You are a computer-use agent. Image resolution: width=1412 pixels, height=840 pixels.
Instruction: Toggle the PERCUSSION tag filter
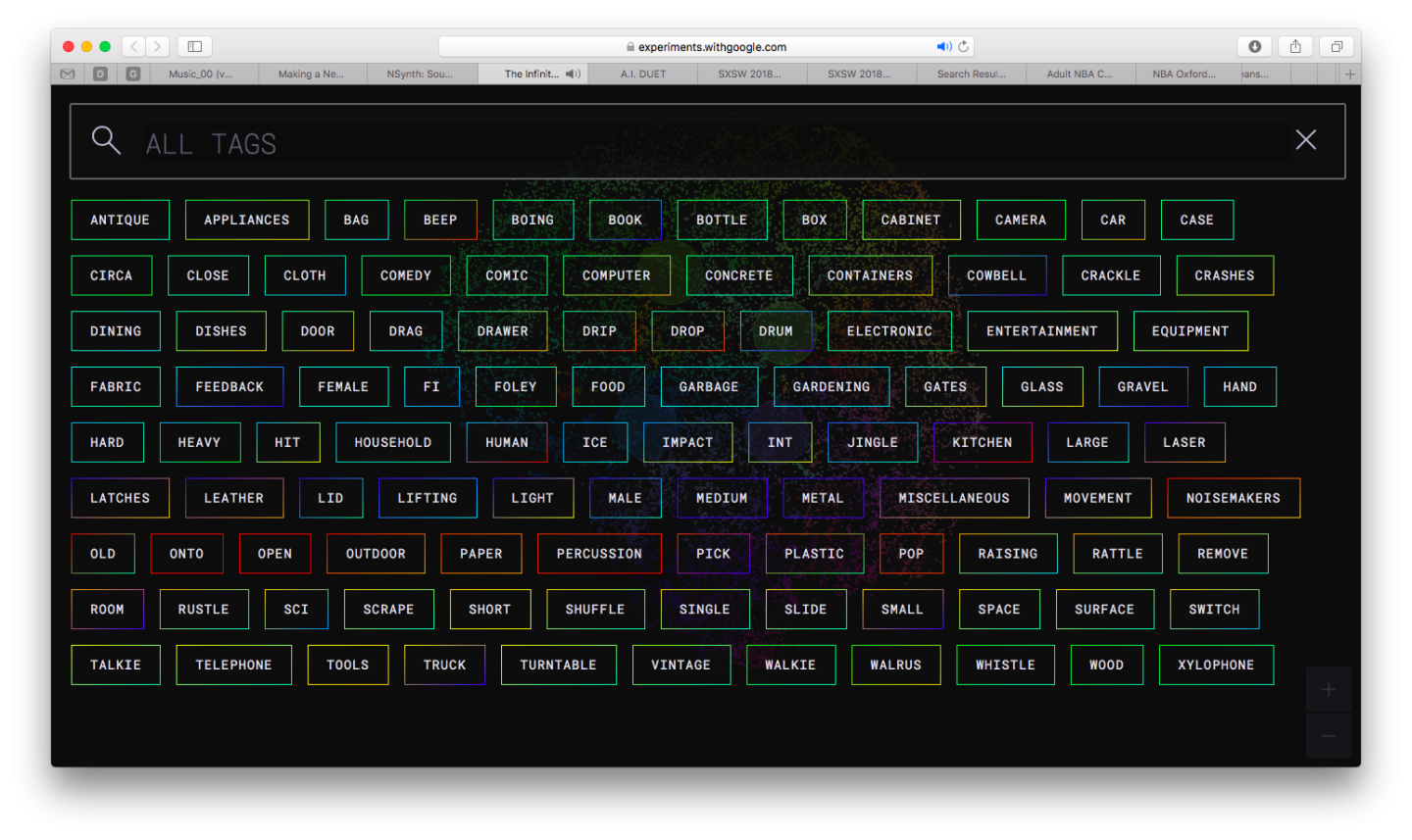point(599,553)
